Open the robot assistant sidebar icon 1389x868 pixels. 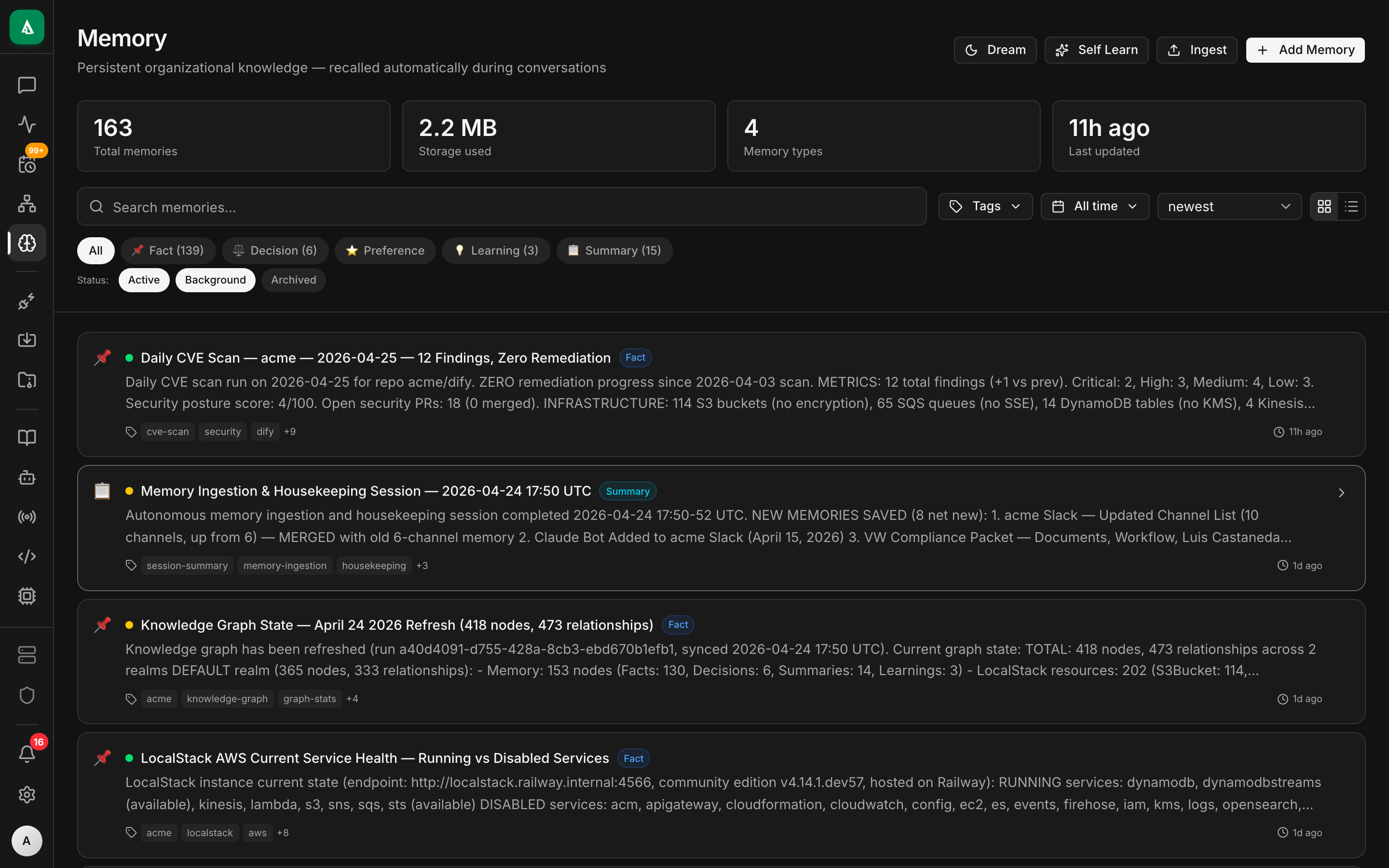click(27, 477)
